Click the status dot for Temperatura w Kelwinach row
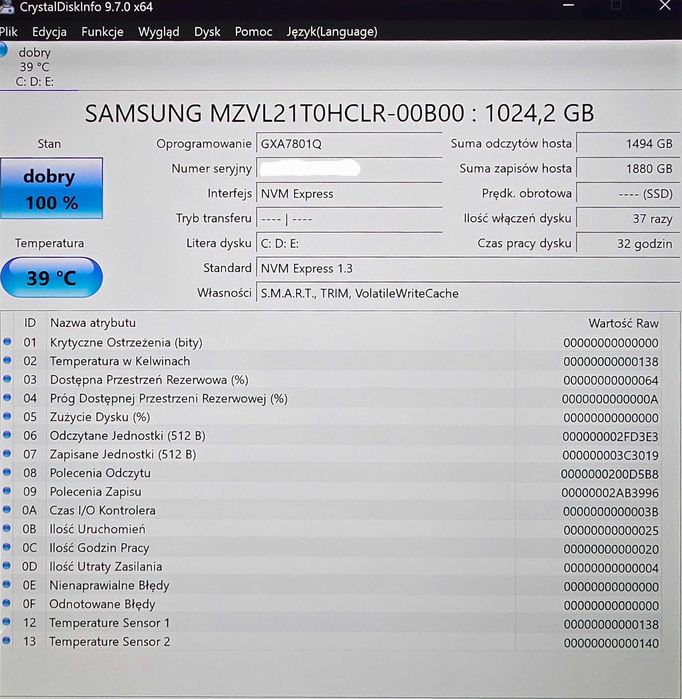The image size is (682, 699). pyautogui.click(x=7, y=361)
